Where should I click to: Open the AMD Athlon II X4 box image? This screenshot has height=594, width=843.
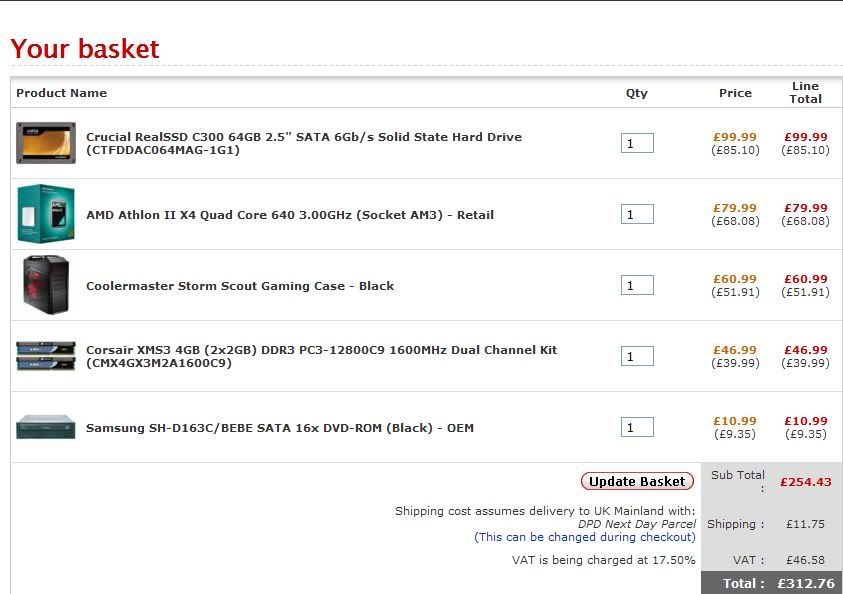46,214
